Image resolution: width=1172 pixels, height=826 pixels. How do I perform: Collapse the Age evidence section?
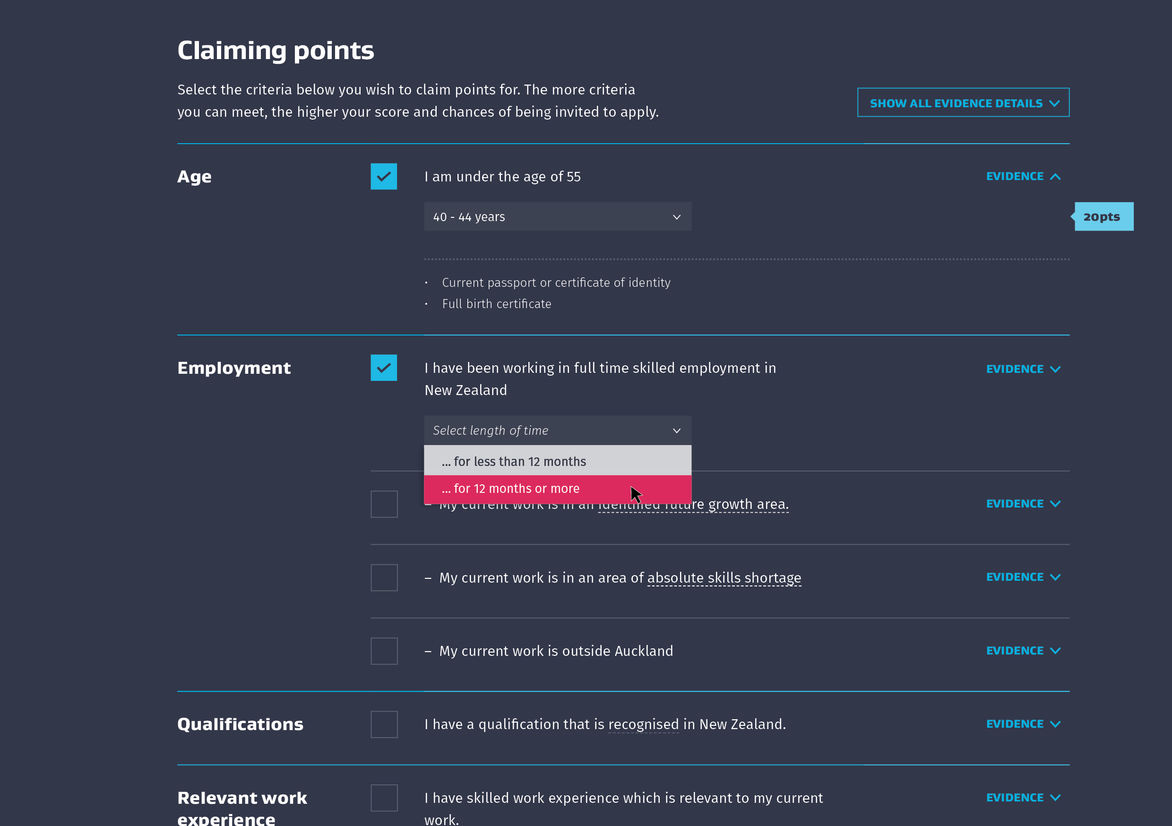pos(1023,177)
